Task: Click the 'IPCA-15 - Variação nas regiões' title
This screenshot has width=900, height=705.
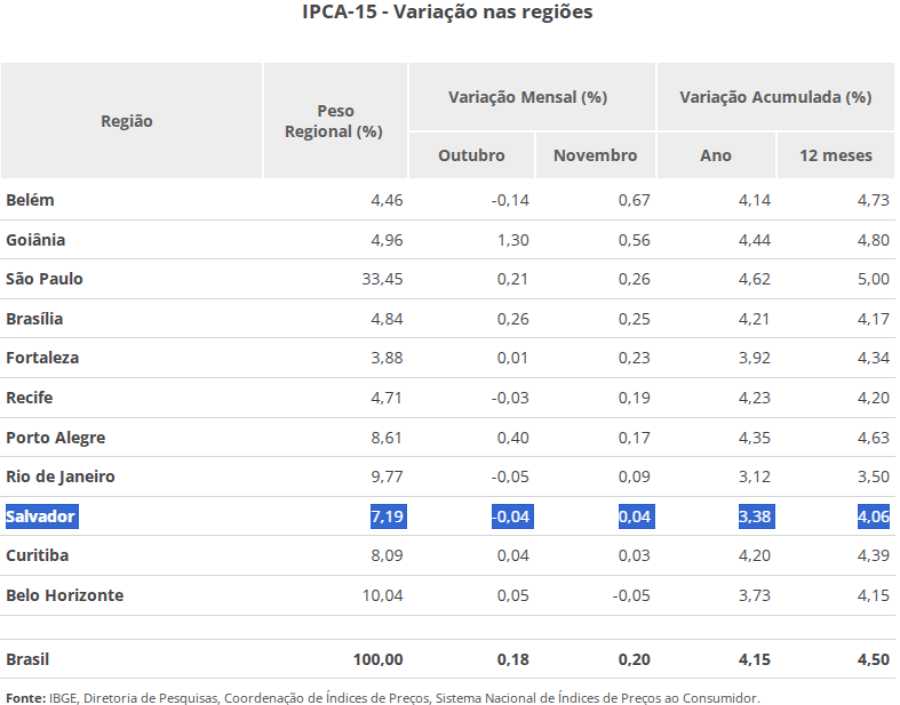Action: [447, 13]
